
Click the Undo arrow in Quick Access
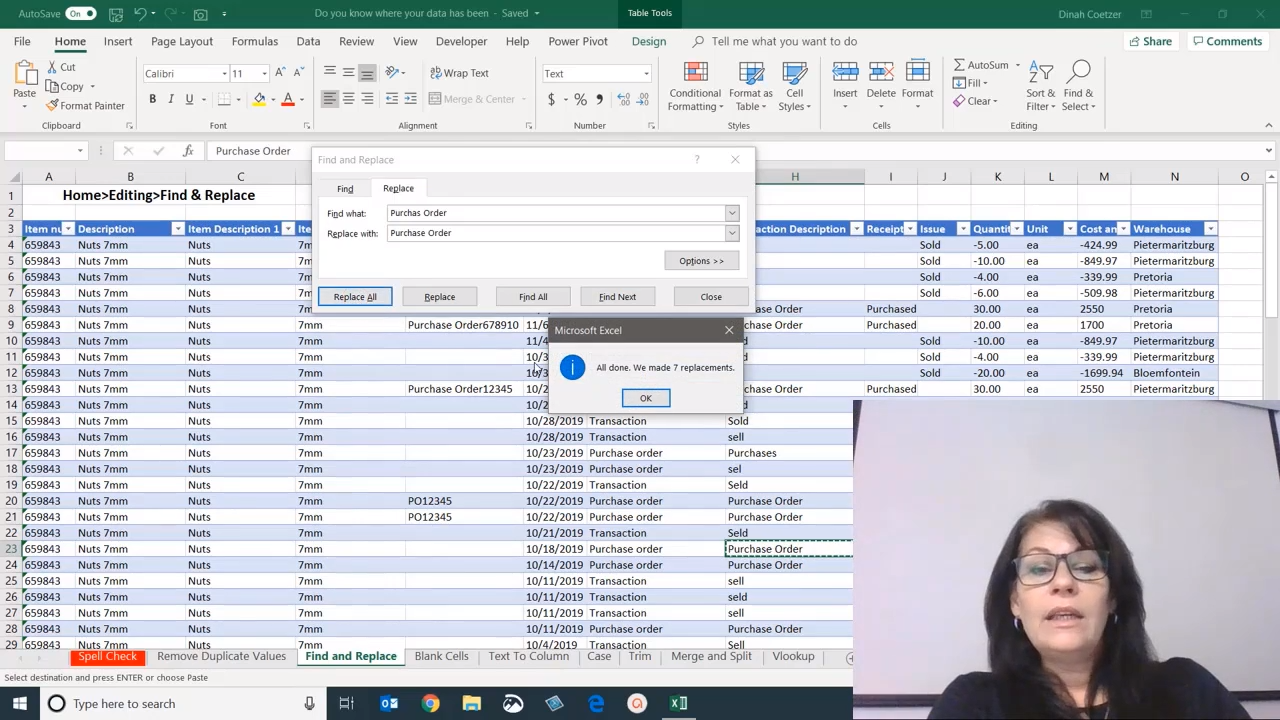pos(140,13)
